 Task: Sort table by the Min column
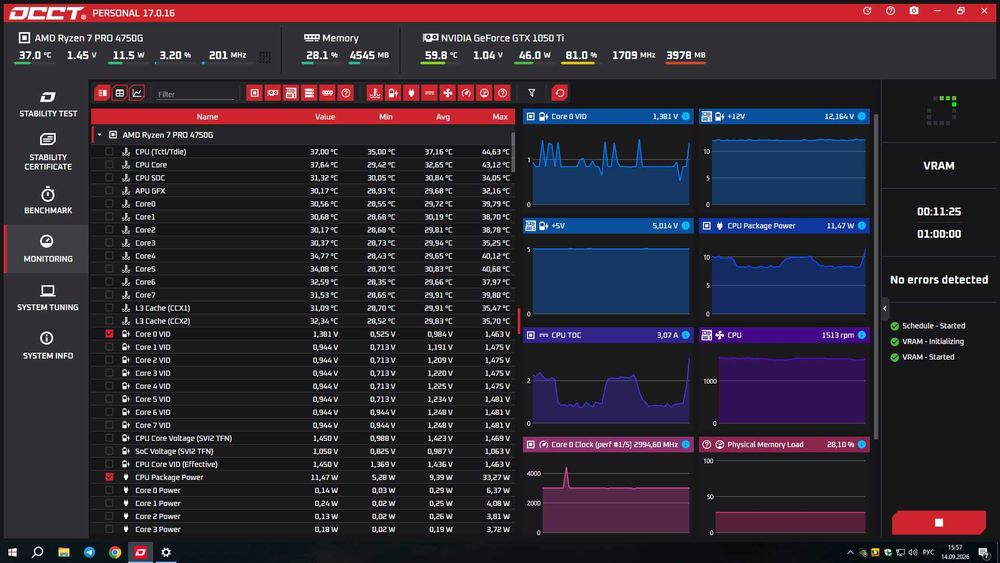[385, 117]
